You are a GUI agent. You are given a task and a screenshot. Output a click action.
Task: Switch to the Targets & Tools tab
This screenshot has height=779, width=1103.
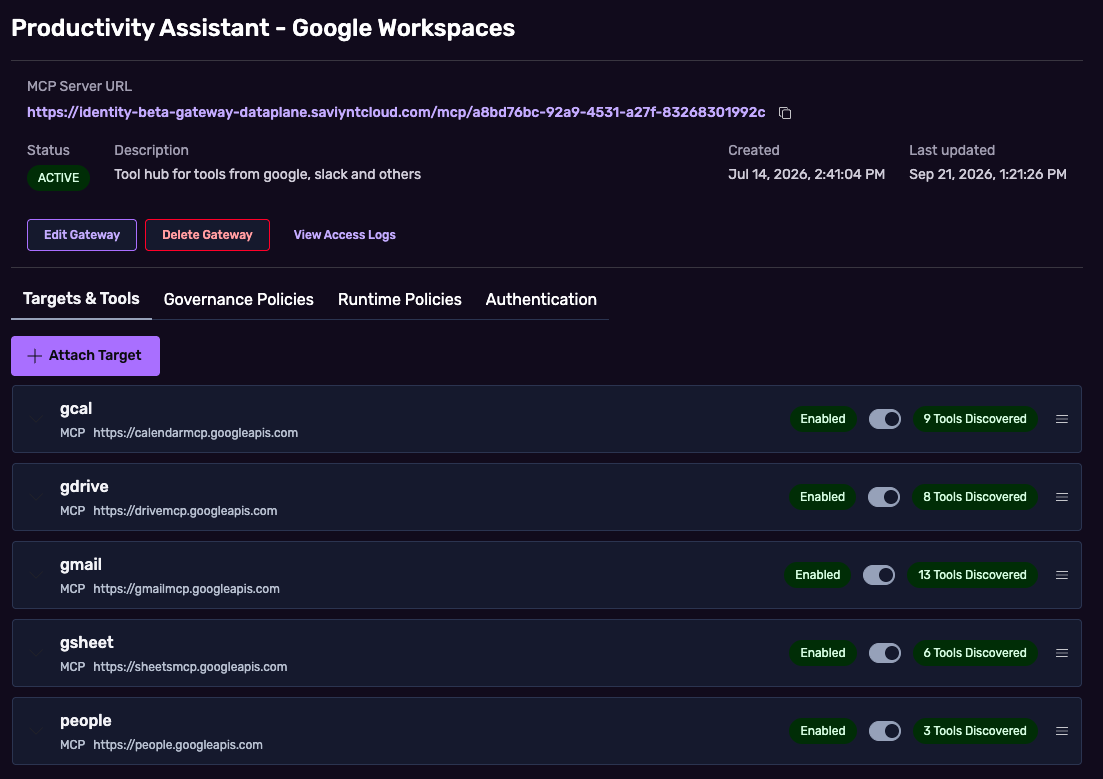click(82, 299)
